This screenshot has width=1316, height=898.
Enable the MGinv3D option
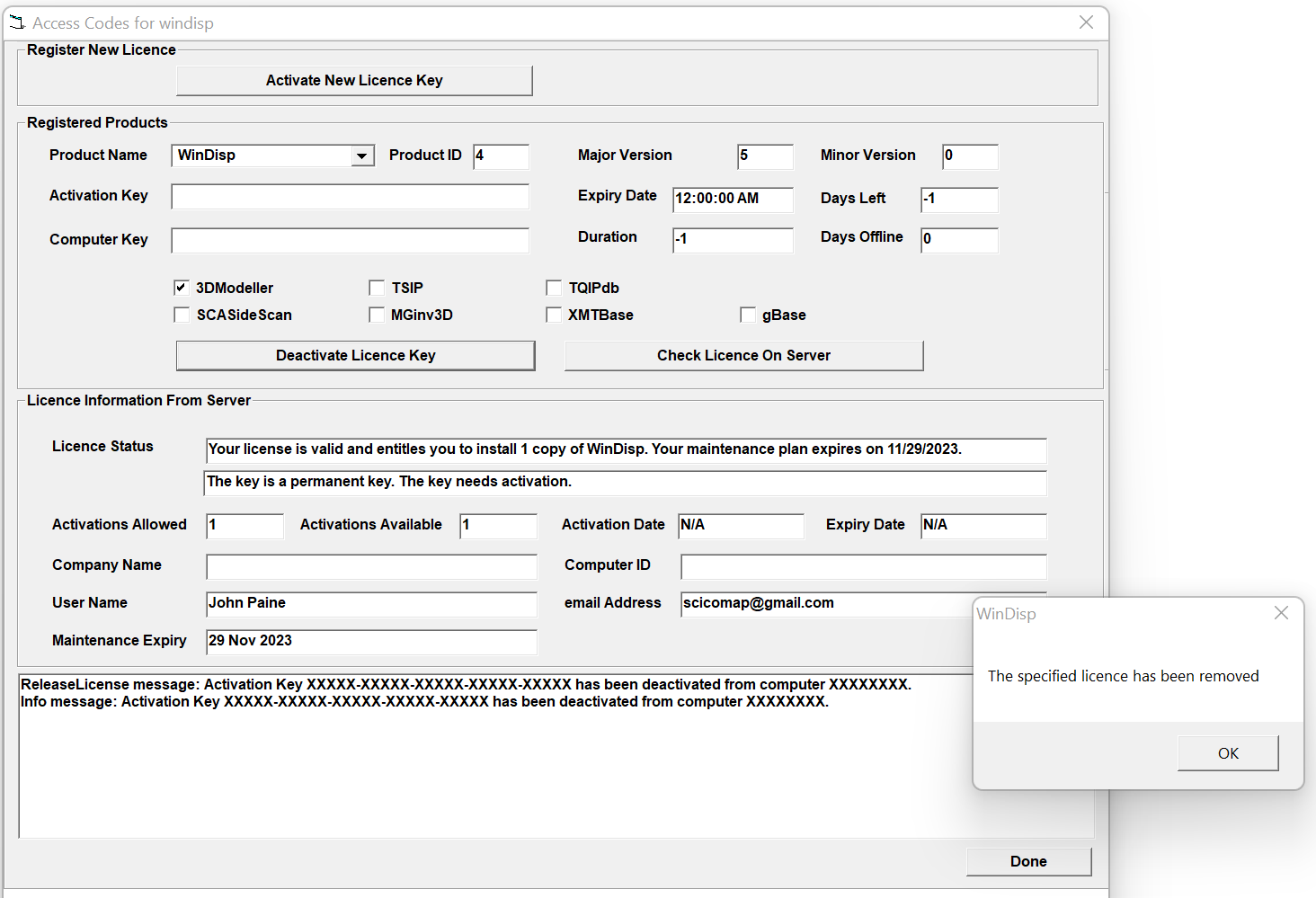pyautogui.click(x=377, y=314)
